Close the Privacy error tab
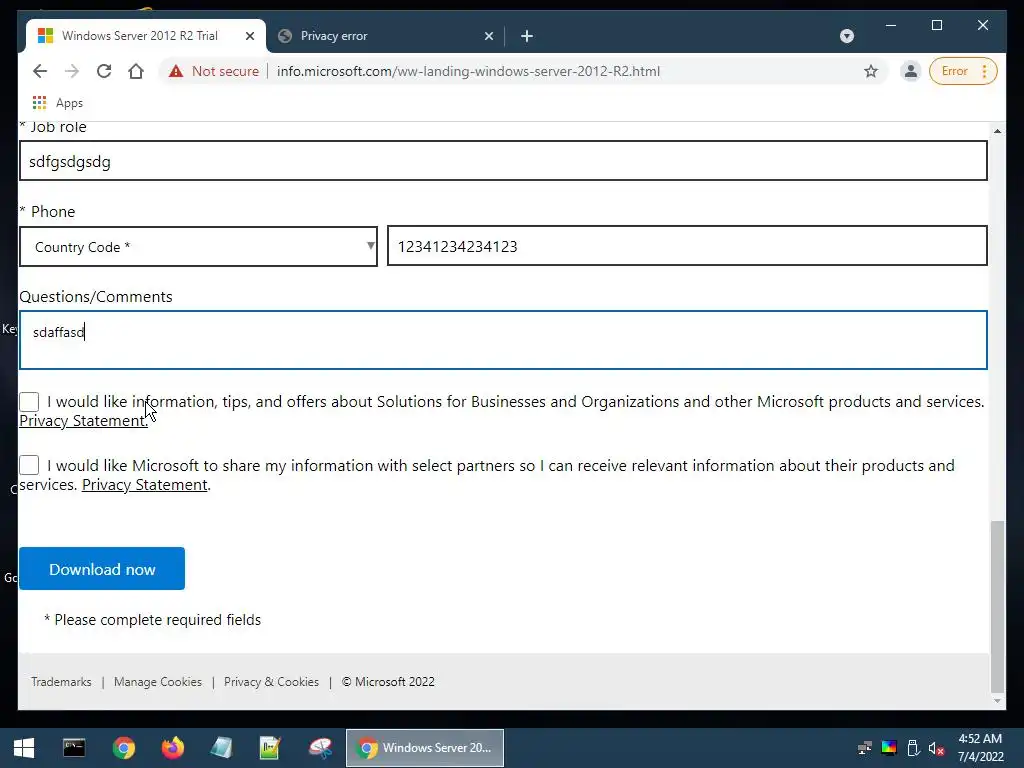Image resolution: width=1024 pixels, height=768 pixels. [x=488, y=36]
